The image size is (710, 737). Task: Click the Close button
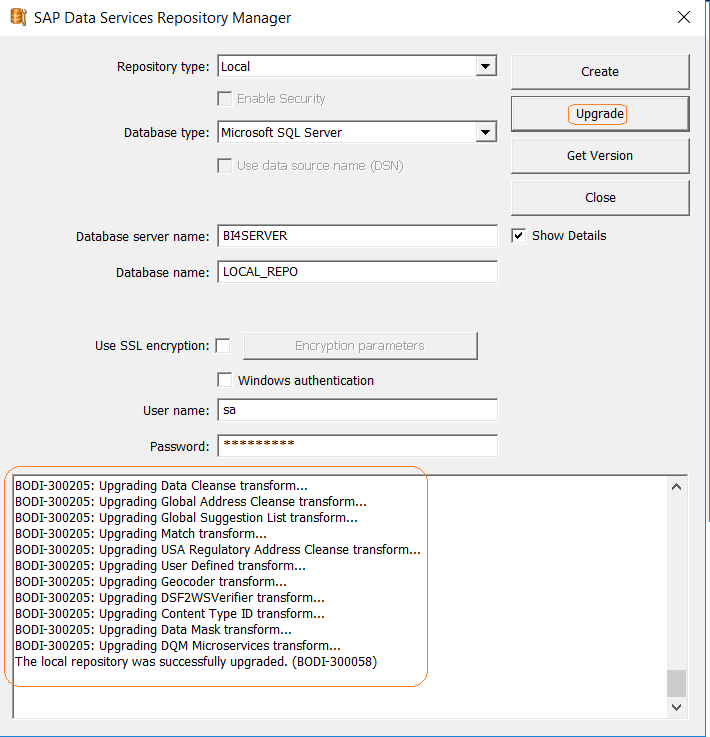[x=600, y=197]
